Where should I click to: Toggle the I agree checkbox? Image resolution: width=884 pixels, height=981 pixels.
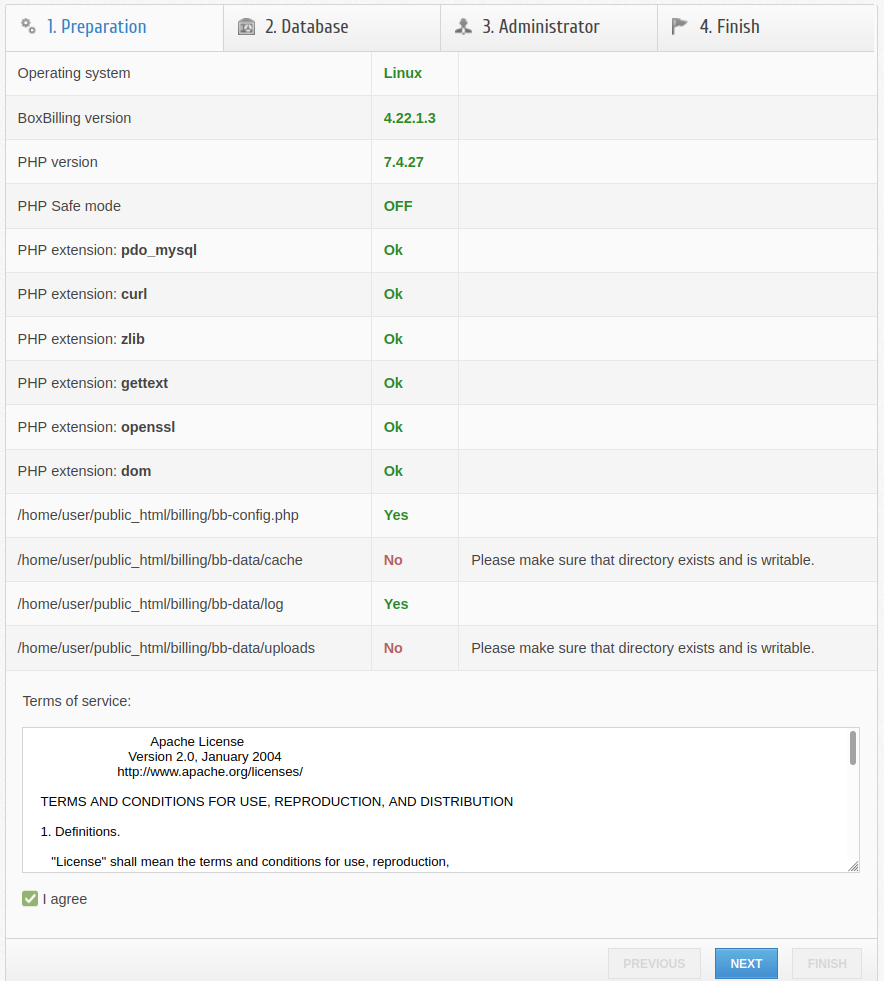click(30, 899)
